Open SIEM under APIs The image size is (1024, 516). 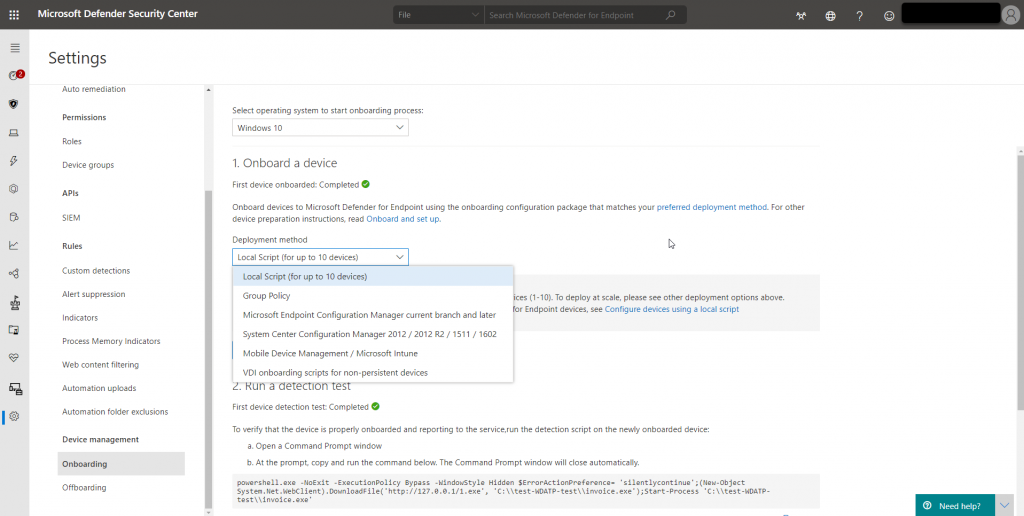coord(71,218)
